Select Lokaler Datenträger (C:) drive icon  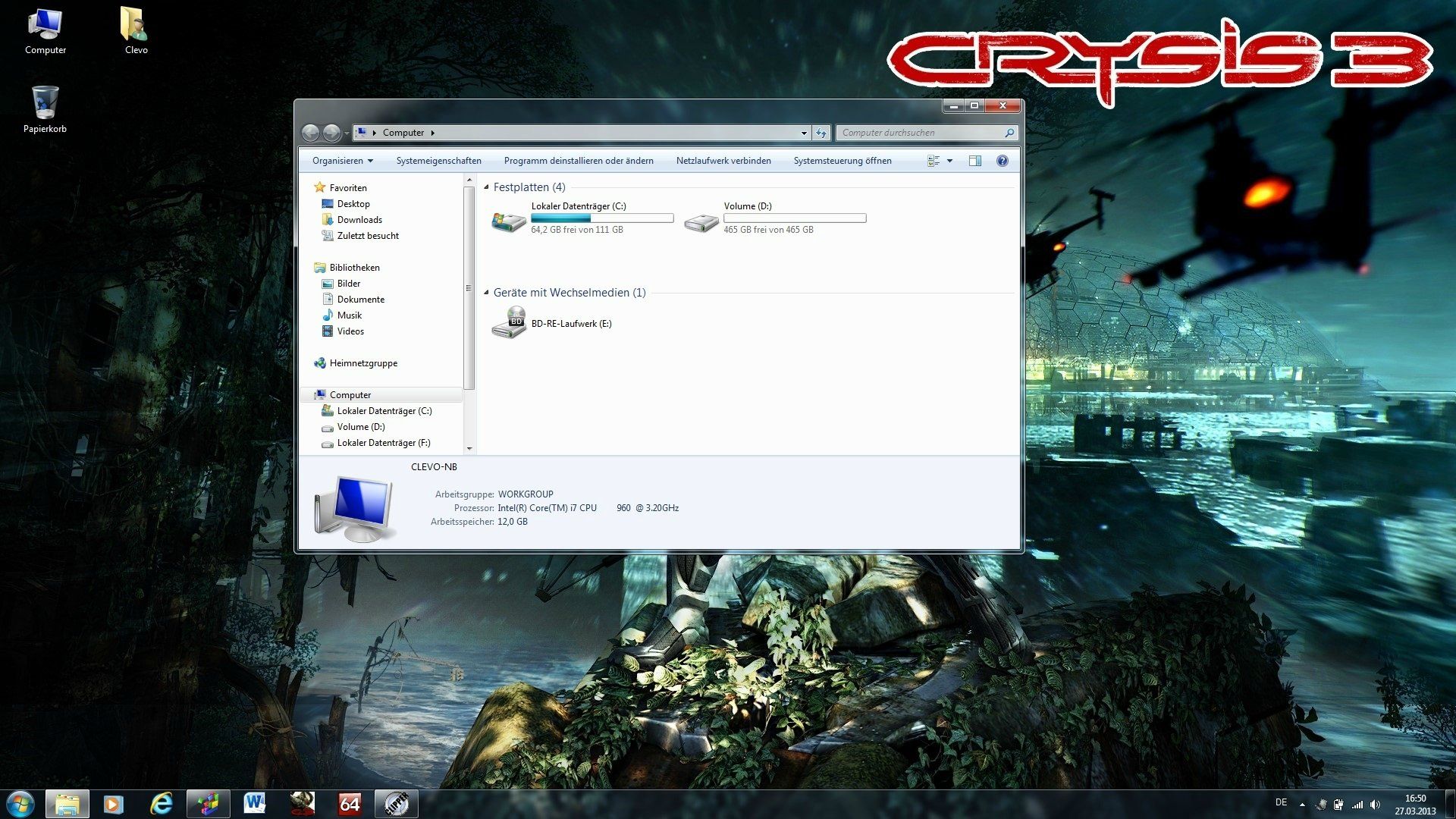coord(508,221)
